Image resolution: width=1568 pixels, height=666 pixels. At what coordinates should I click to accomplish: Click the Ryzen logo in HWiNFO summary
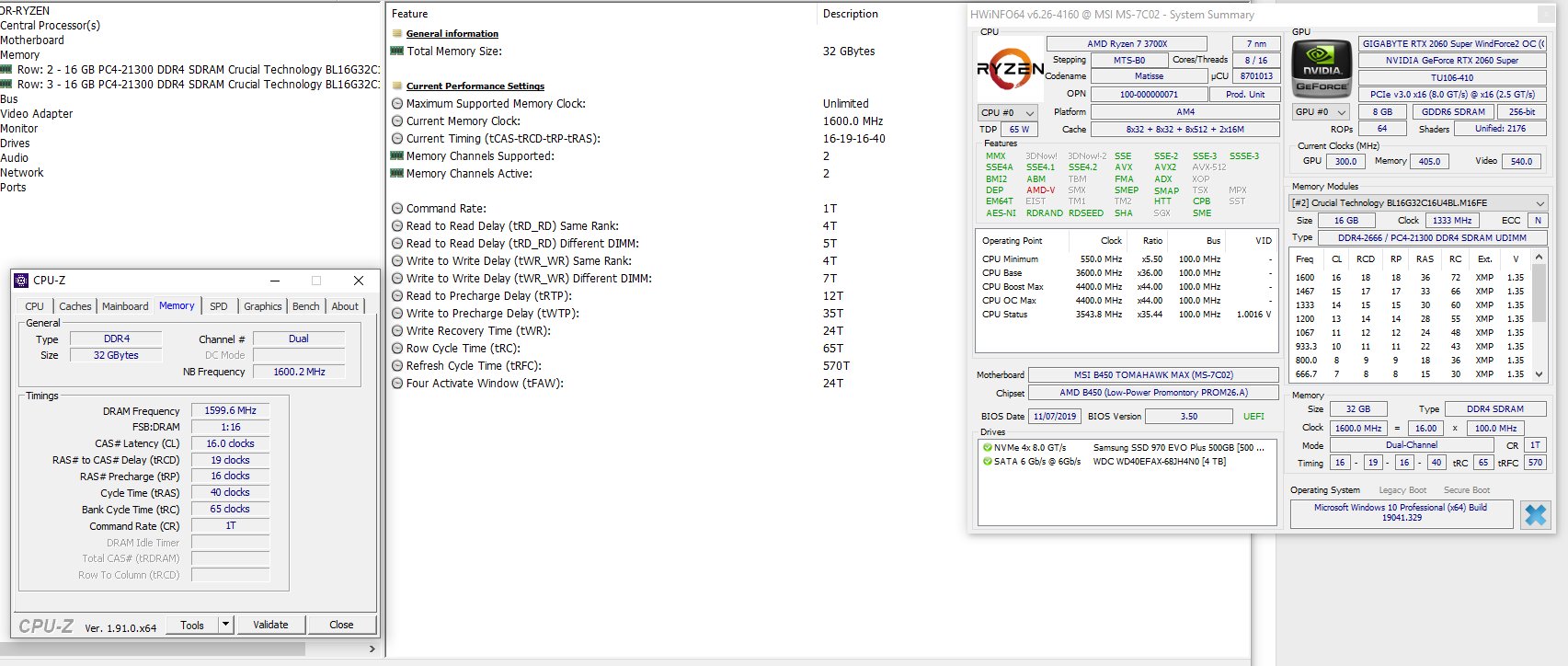(1010, 69)
